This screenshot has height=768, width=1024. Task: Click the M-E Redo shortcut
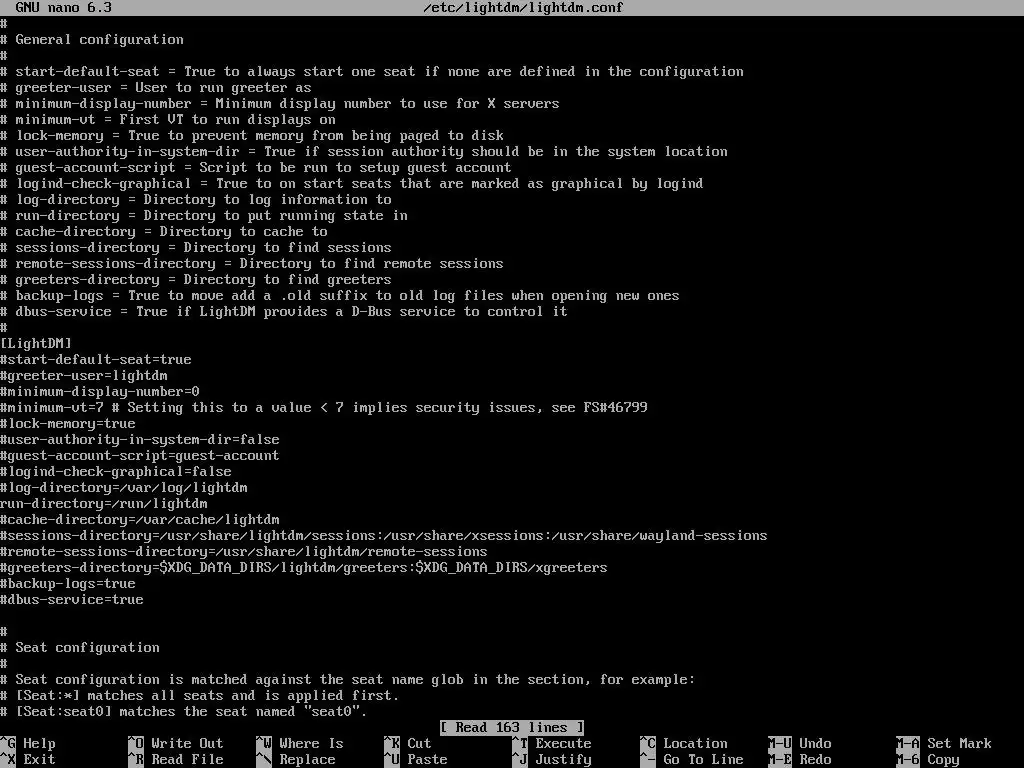point(800,760)
